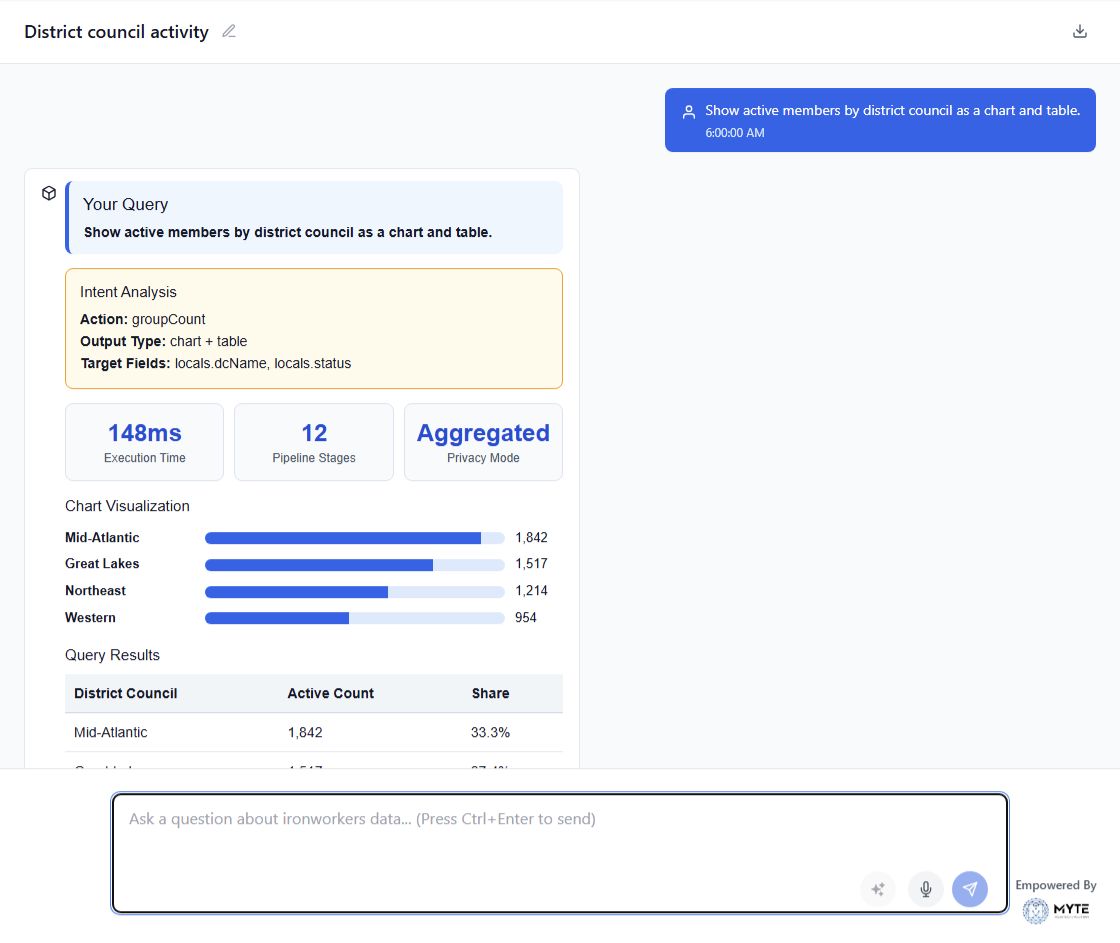The height and width of the screenshot is (943, 1120).
Task: Click the Aggregated Privacy Mode card
Action: pyautogui.click(x=483, y=442)
